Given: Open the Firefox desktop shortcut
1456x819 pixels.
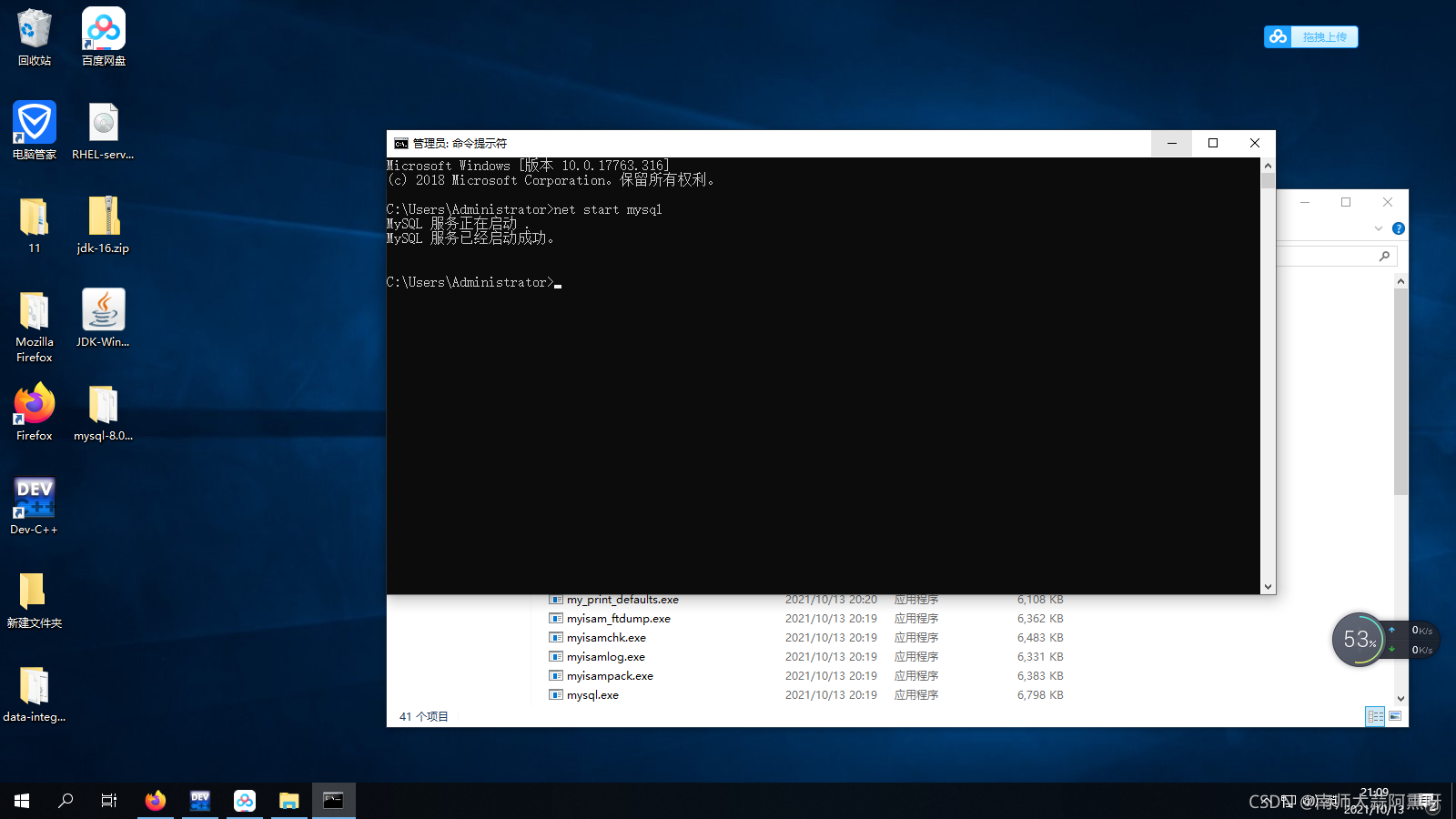Looking at the screenshot, I should click(x=35, y=412).
